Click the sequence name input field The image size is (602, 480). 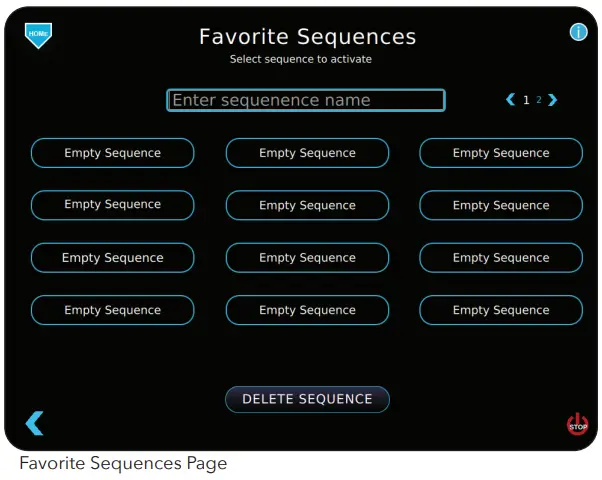coord(305,100)
